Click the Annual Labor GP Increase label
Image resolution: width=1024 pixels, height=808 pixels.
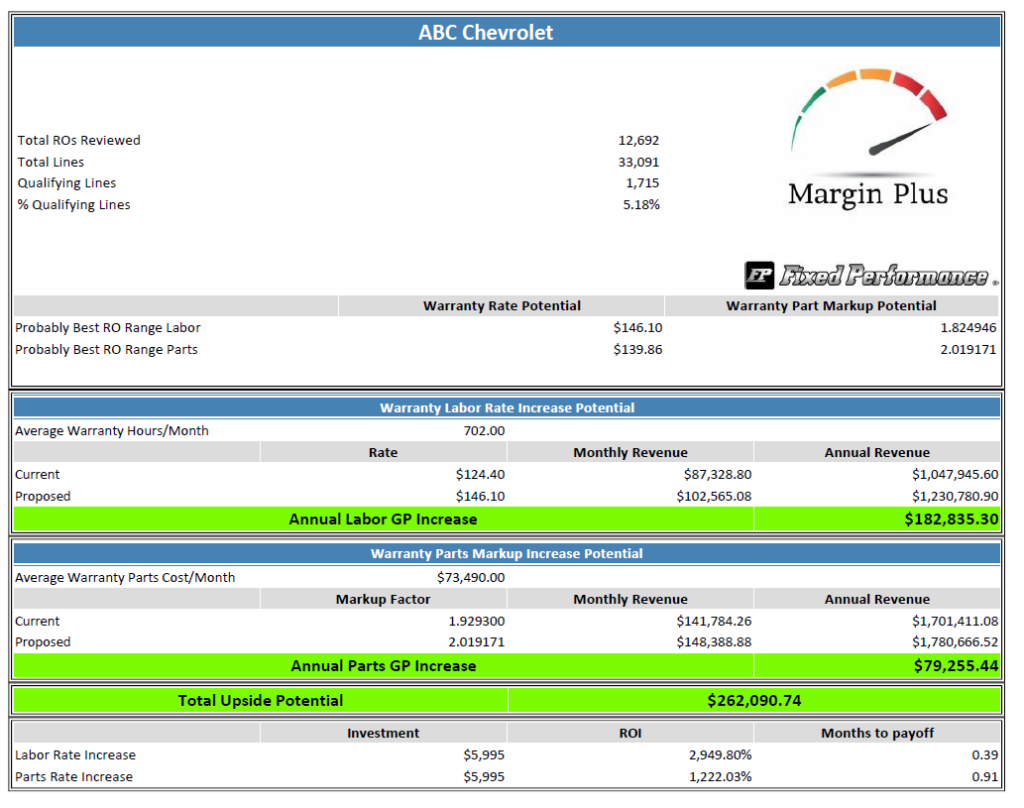tap(383, 519)
